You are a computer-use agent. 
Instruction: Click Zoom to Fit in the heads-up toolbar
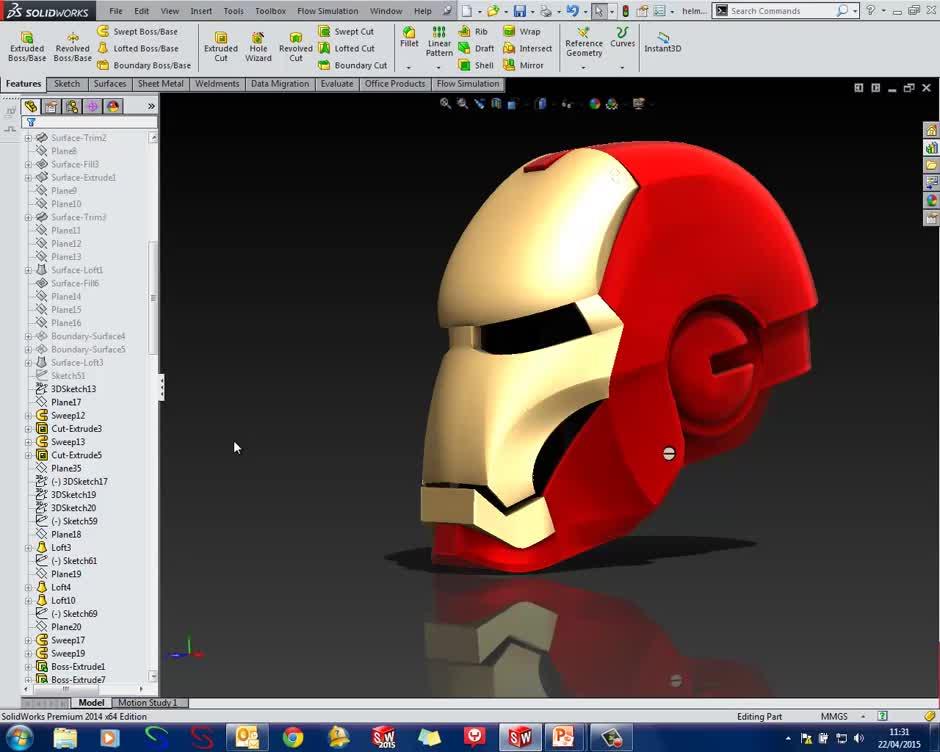[444, 104]
